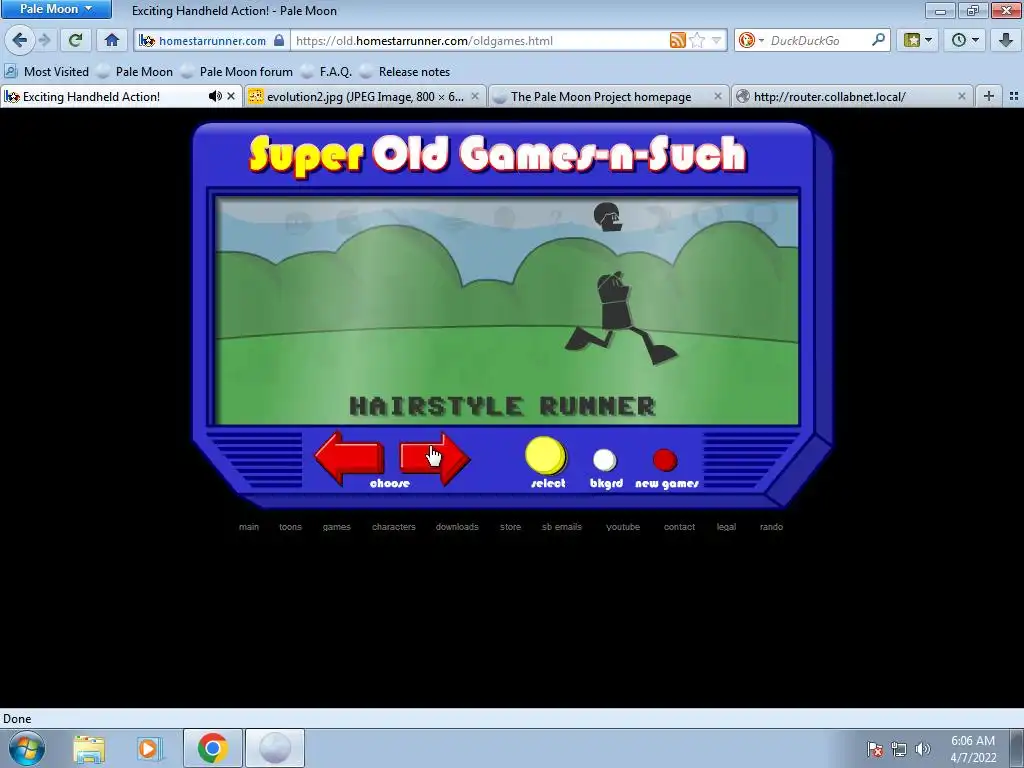Open the volume speaker tray icon

922,749
